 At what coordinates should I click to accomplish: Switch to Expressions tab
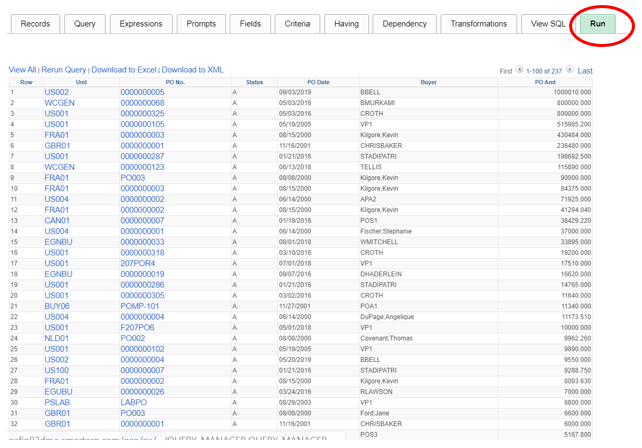pyautogui.click(x=140, y=24)
